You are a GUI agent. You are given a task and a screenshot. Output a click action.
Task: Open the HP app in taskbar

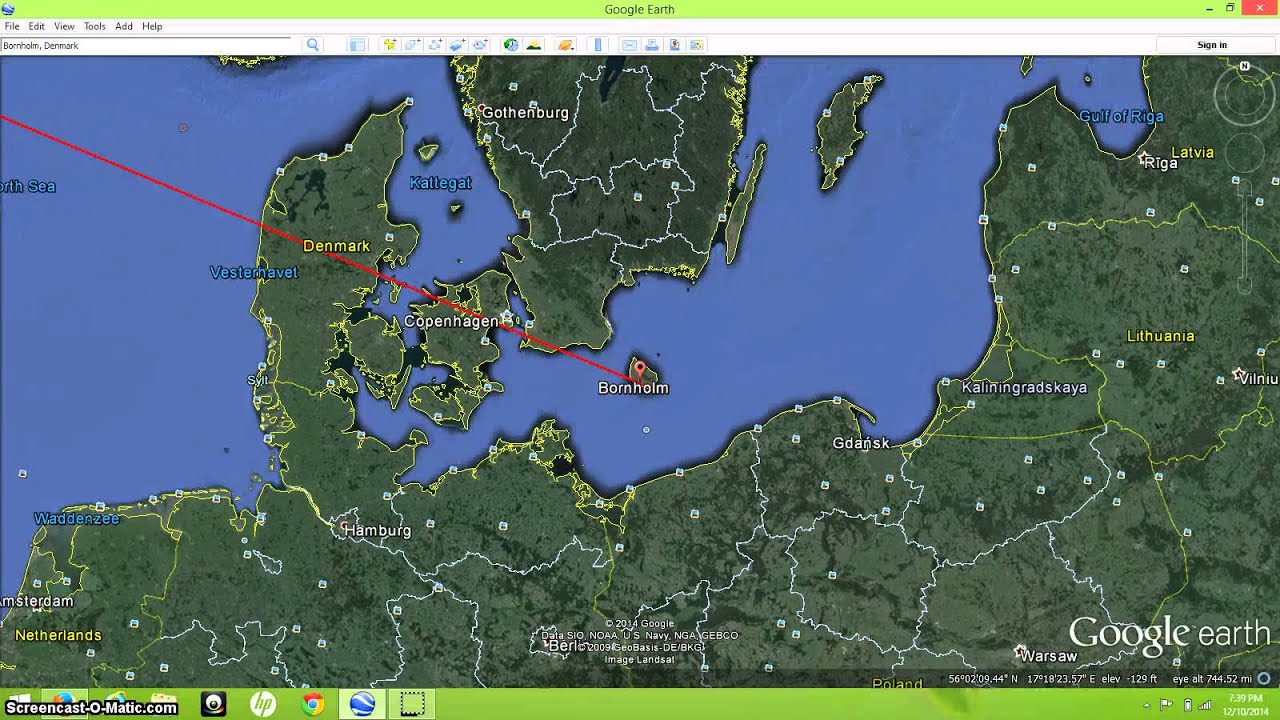click(263, 704)
